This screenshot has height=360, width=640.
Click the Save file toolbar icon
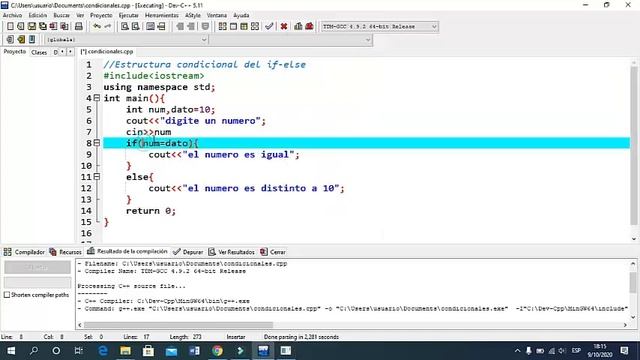(32, 27)
